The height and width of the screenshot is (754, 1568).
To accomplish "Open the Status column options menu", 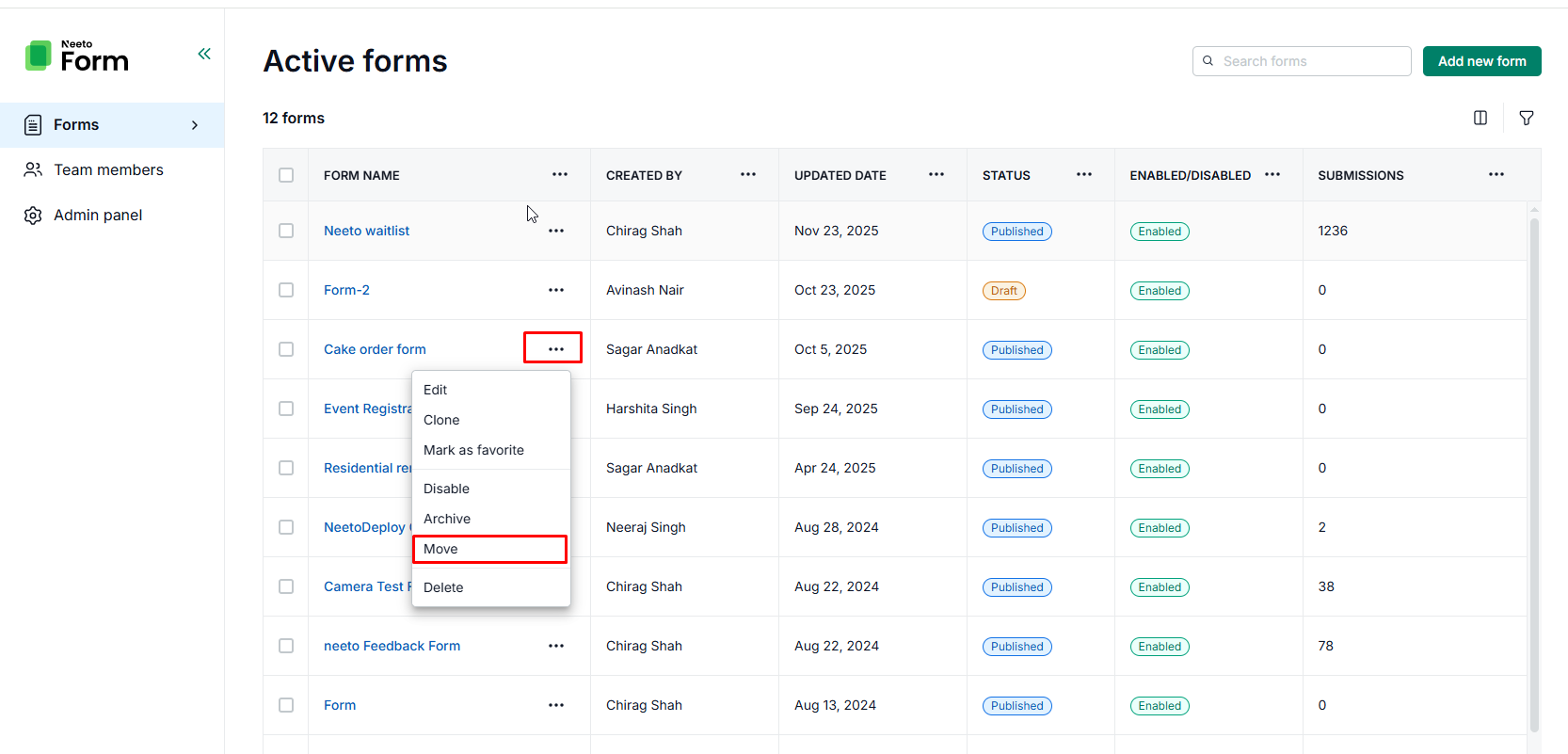I will (1083, 174).
